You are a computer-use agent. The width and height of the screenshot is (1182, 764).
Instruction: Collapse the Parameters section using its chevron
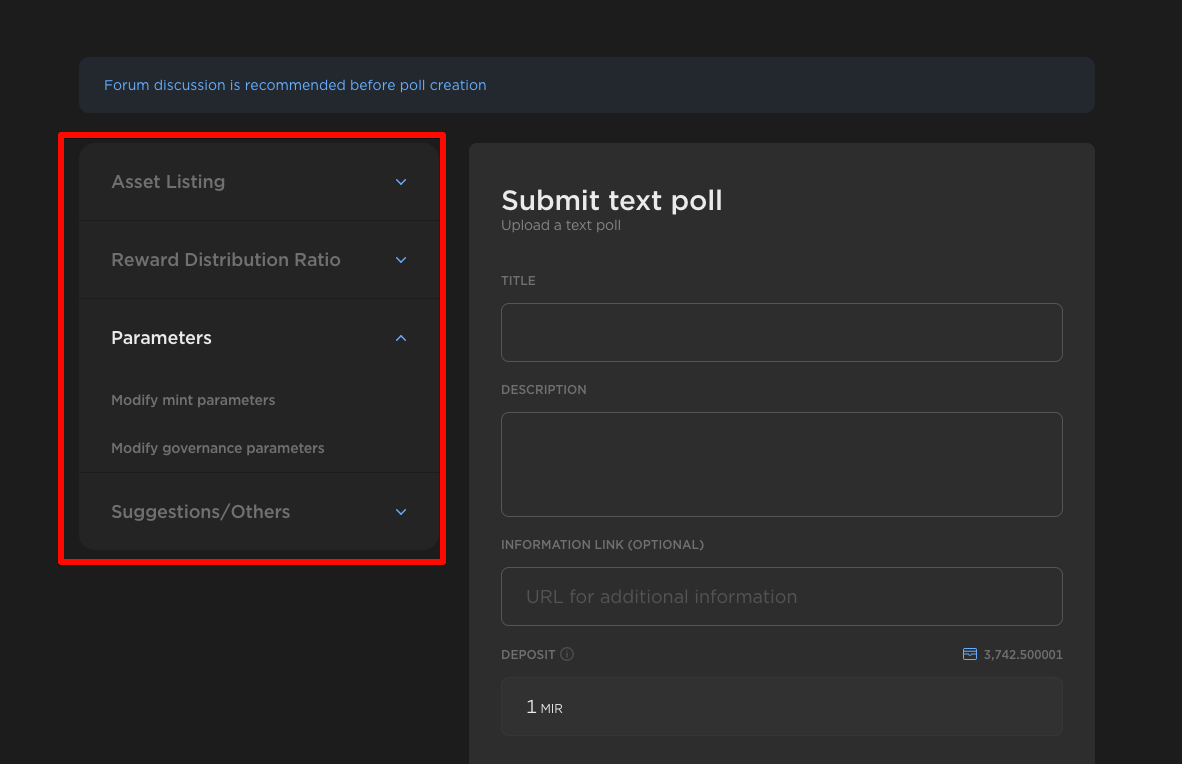(x=401, y=338)
